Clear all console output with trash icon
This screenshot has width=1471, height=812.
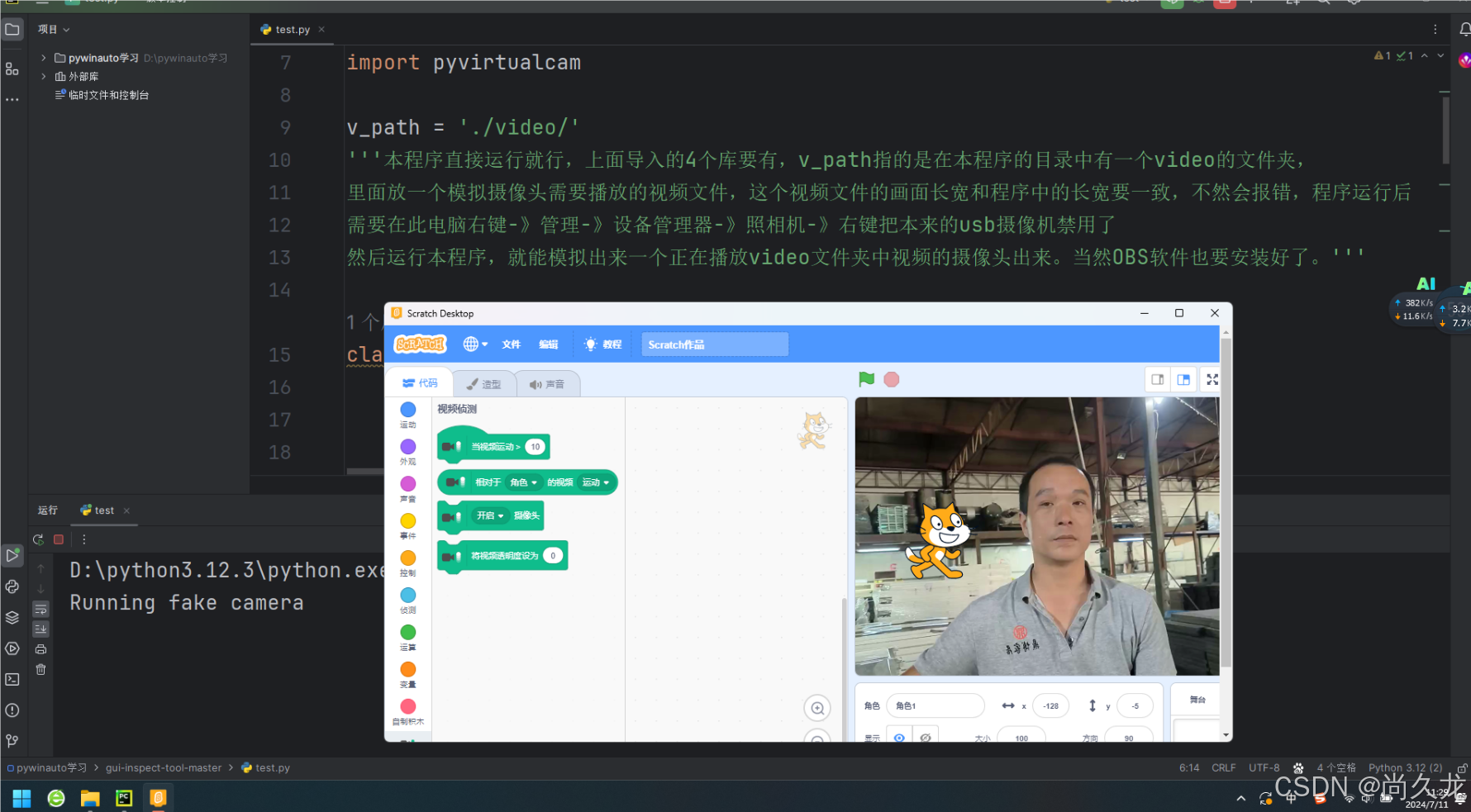(x=40, y=669)
